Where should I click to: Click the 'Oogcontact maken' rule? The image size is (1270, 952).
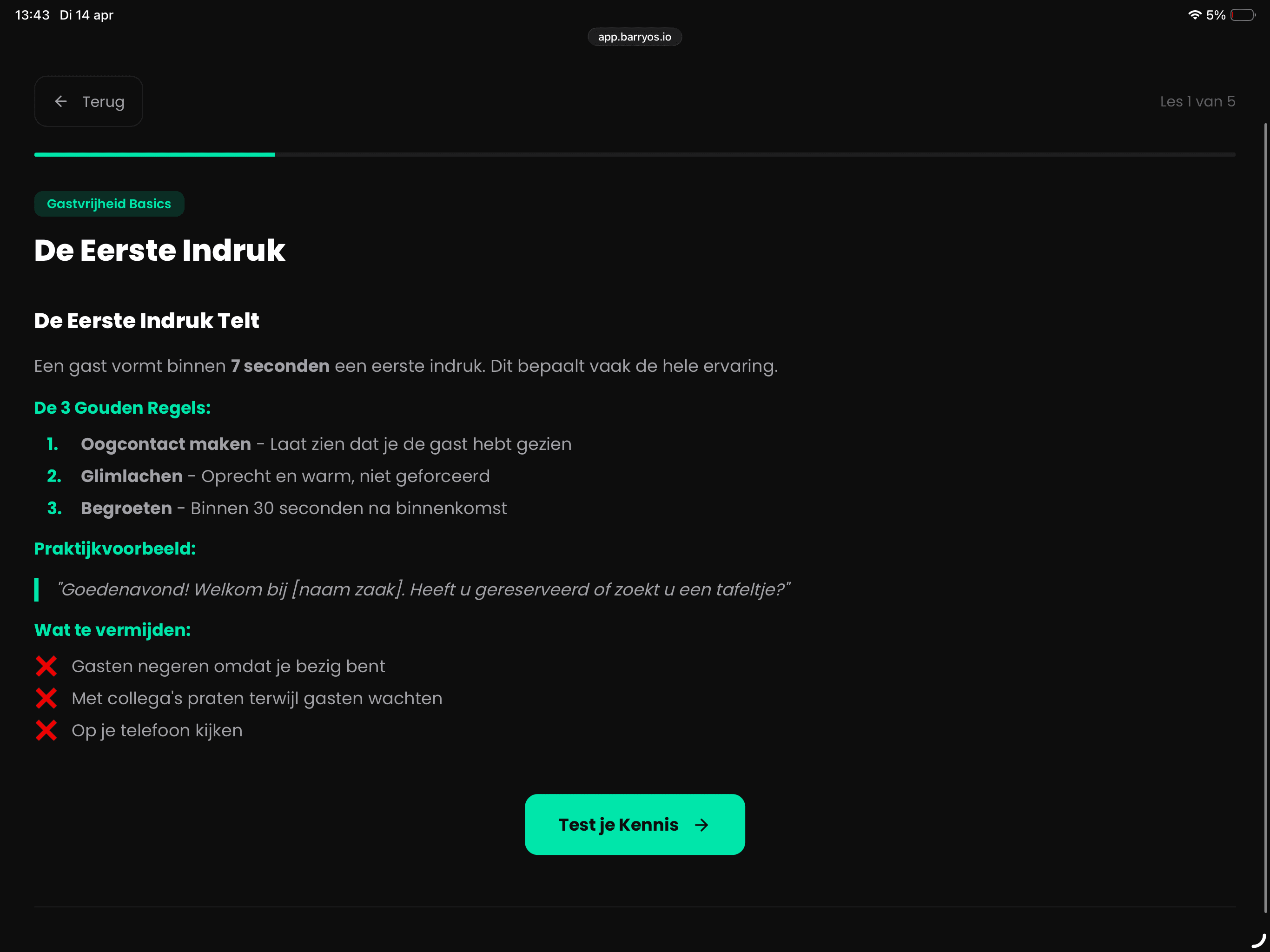point(166,444)
